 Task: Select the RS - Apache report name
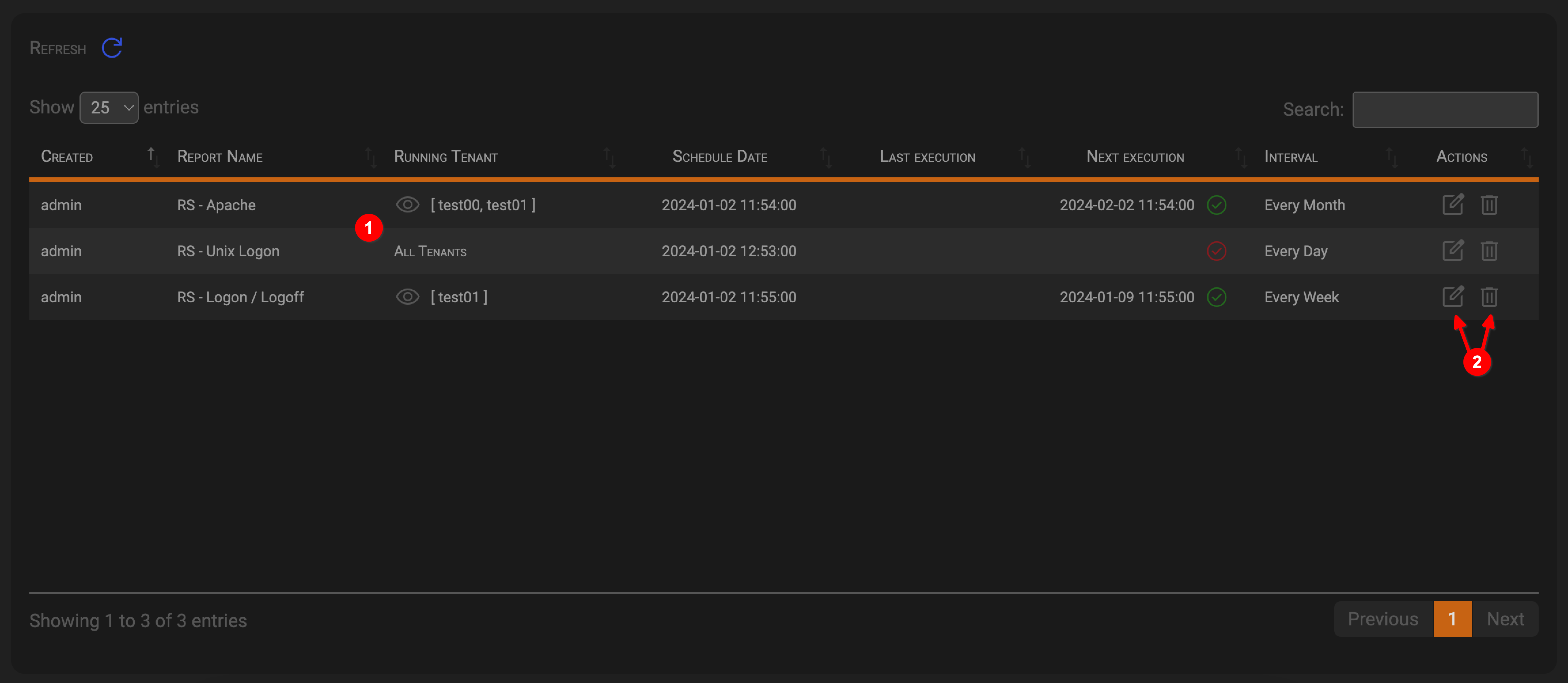pyautogui.click(x=216, y=205)
